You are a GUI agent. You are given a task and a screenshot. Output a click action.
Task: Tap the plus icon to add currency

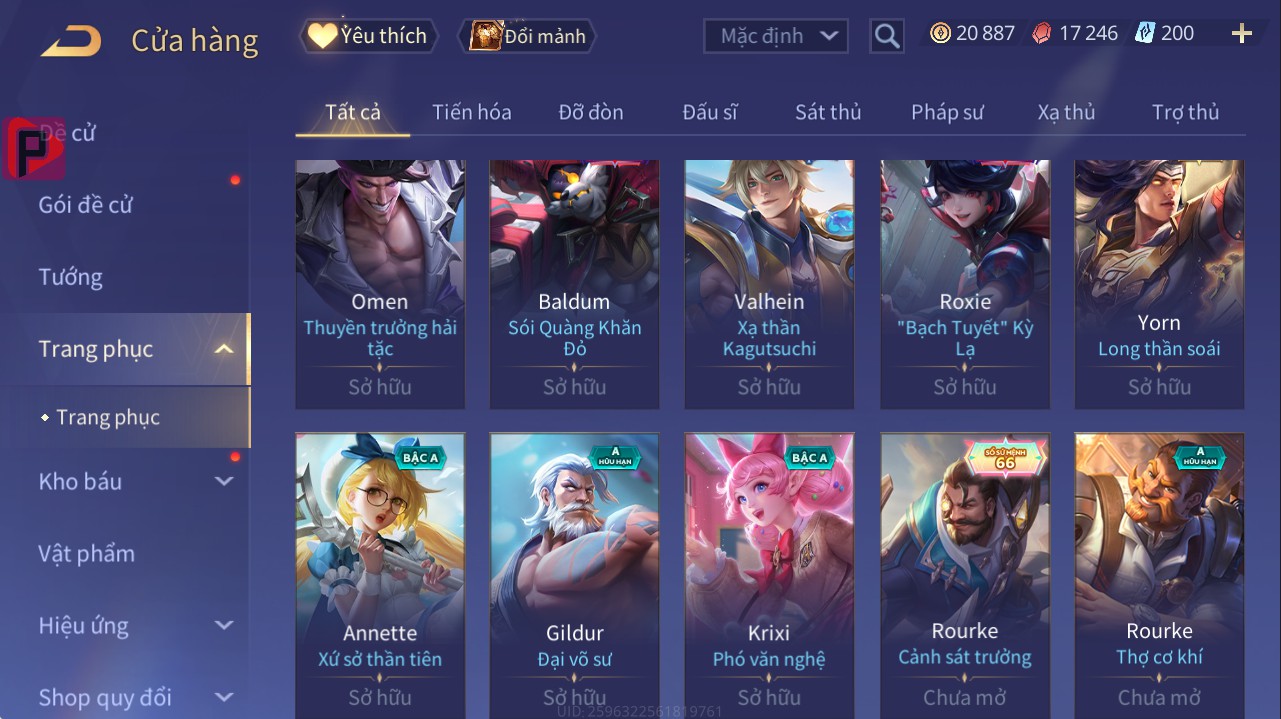1242,34
